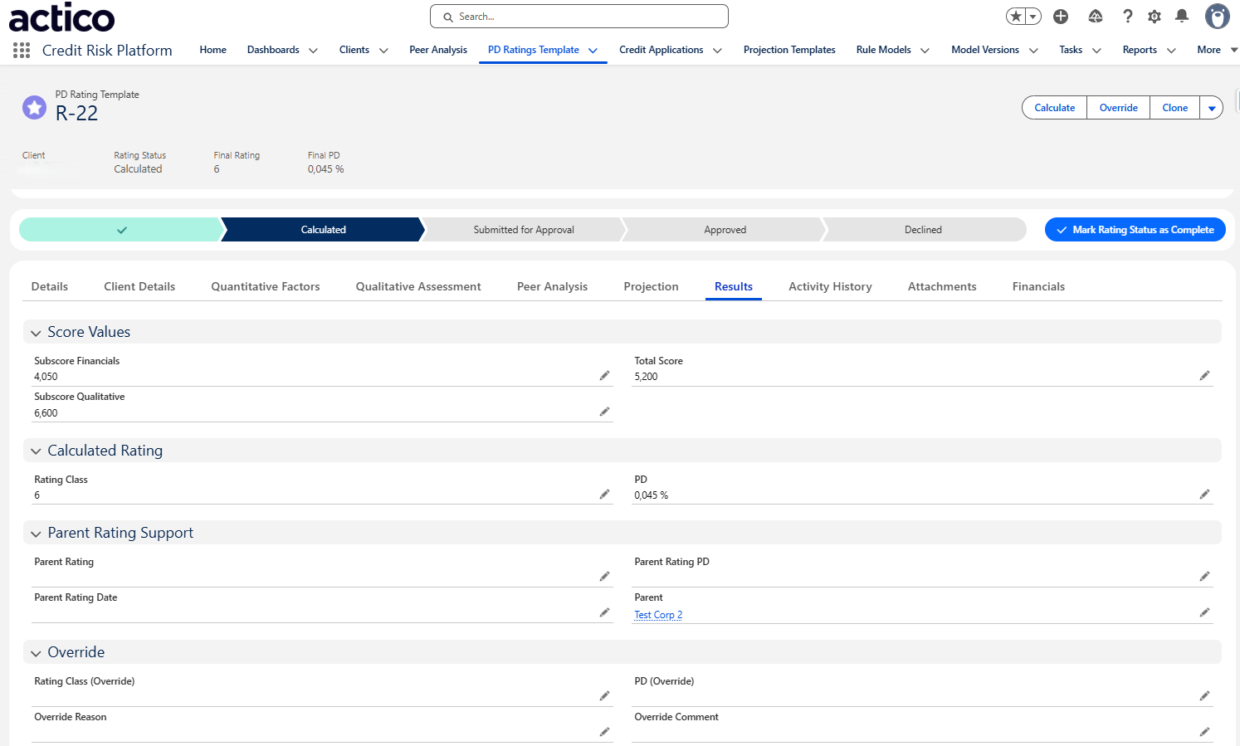Open the setup gear icon
The width and height of the screenshot is (1240, 746).
coord(1154,17)
